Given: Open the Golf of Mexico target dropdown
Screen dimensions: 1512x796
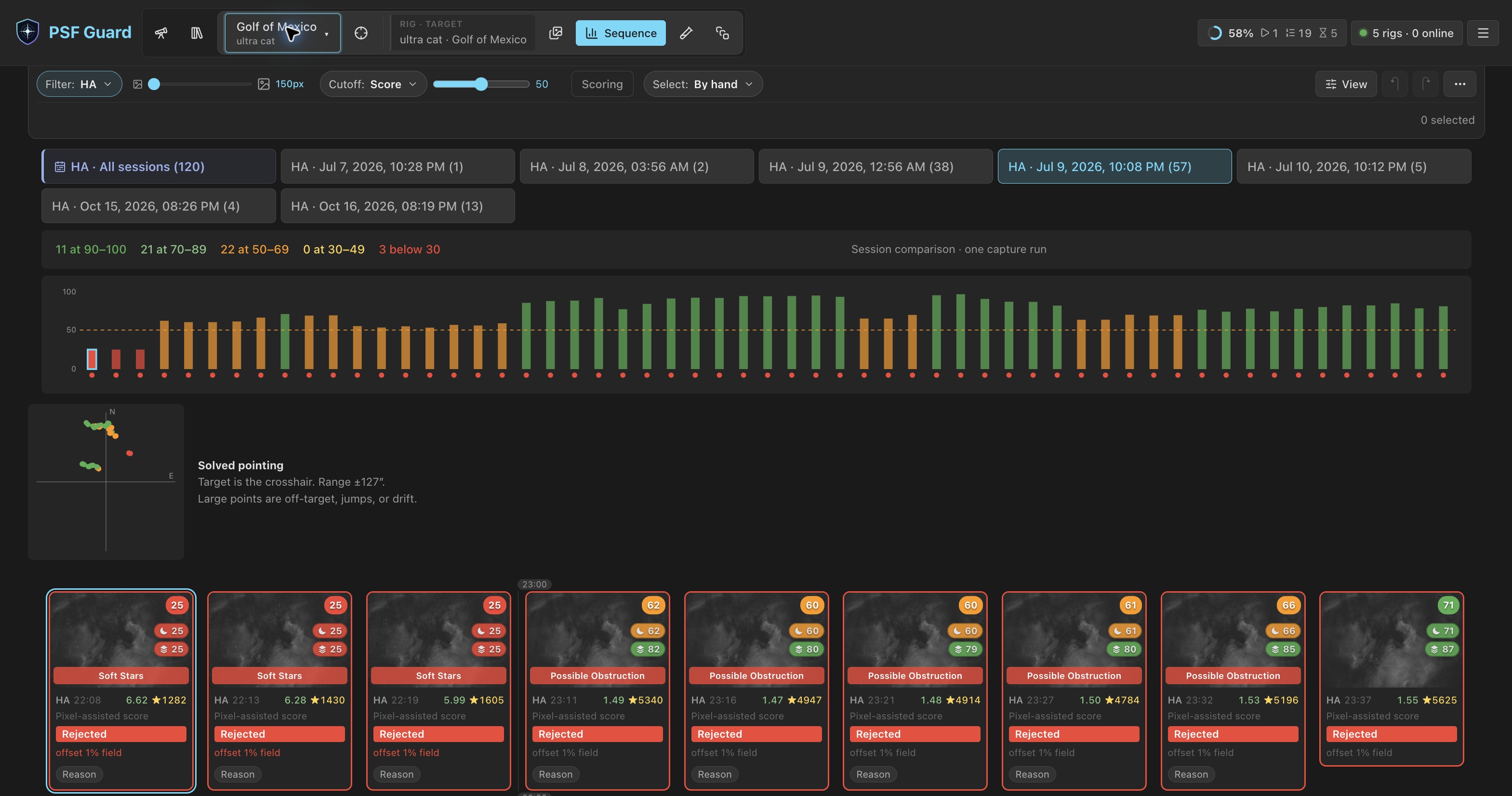Looking at the screenshot, I should pos(282,33).
